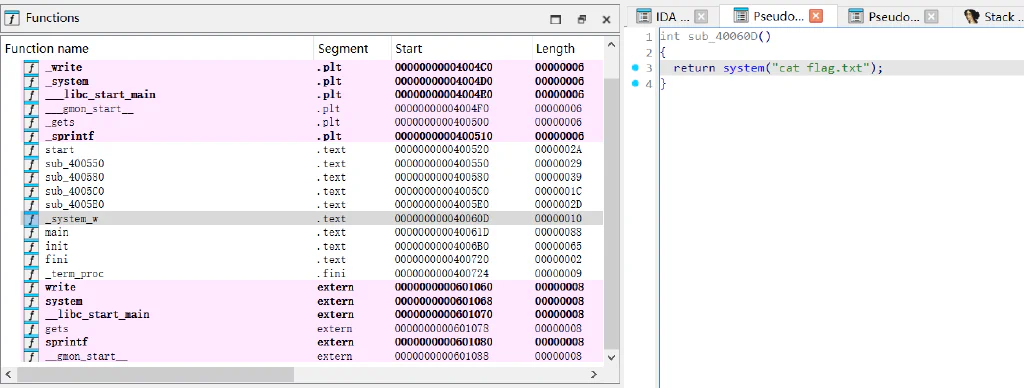The image size is (1024, 388).
Task: Click sub_40060D in the function declaration
Action: coord(723,37)
